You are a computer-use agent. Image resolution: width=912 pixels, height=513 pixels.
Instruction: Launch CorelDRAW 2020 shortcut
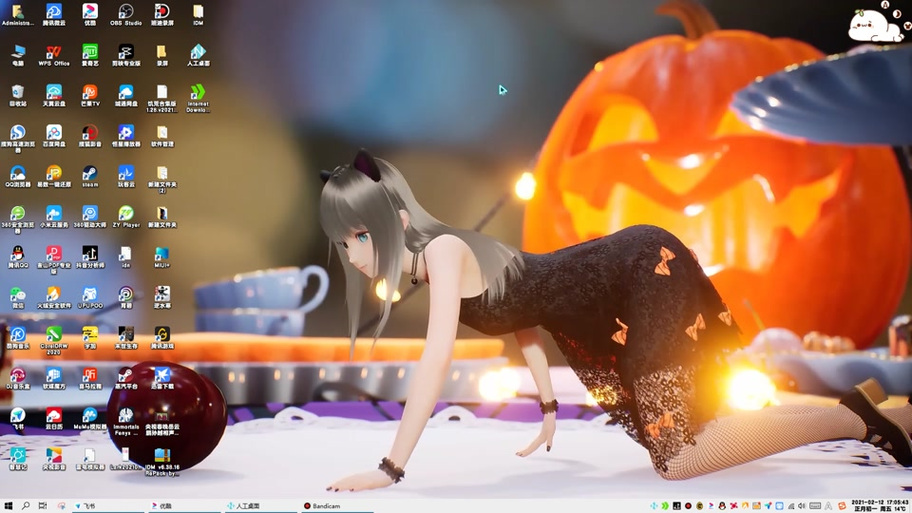point(54,340)
